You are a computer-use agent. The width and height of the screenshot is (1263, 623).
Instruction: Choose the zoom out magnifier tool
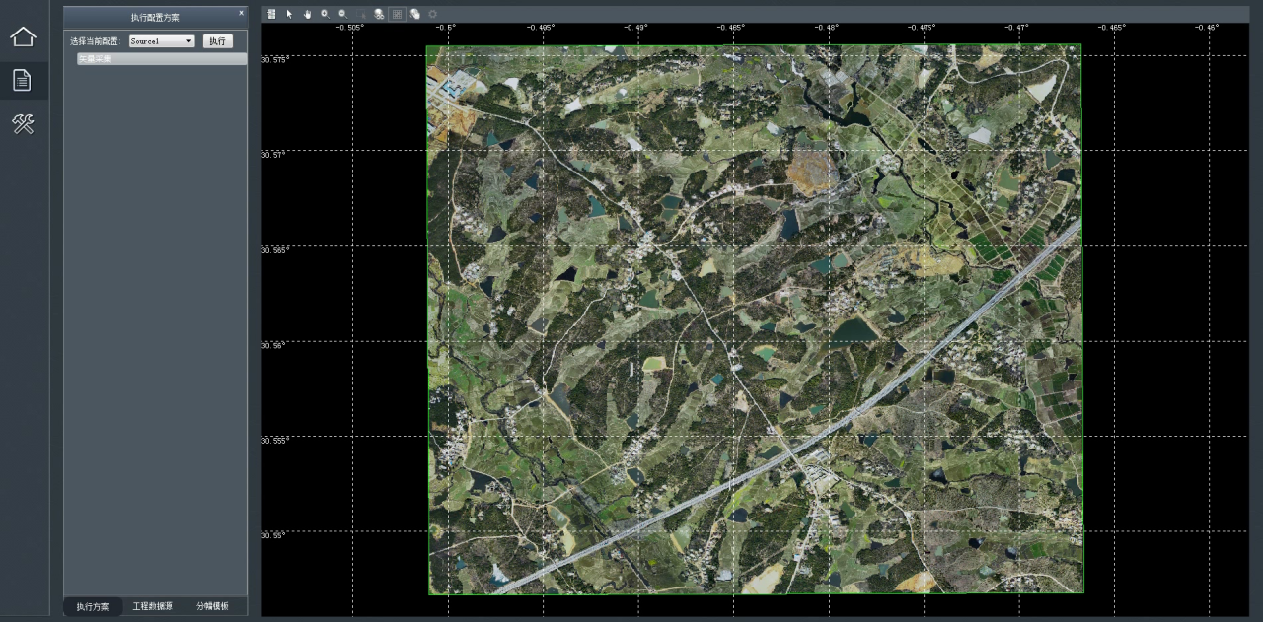(x=342, y=14)
